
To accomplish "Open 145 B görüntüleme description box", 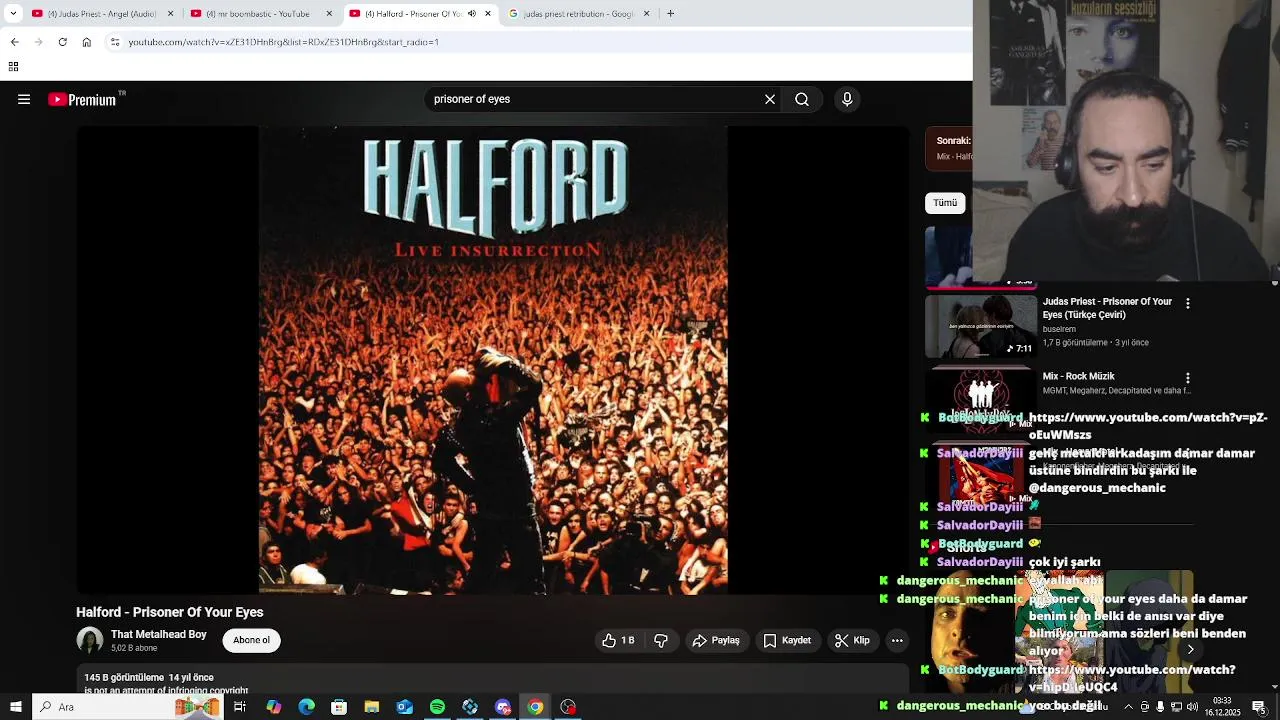I will [493, 680].
